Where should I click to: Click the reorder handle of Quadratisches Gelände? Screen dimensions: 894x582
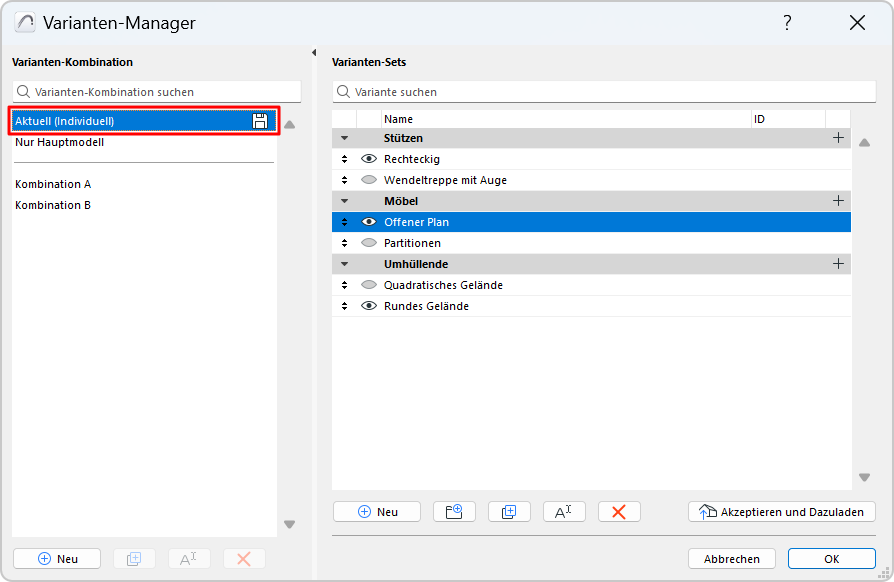[344, 285]
